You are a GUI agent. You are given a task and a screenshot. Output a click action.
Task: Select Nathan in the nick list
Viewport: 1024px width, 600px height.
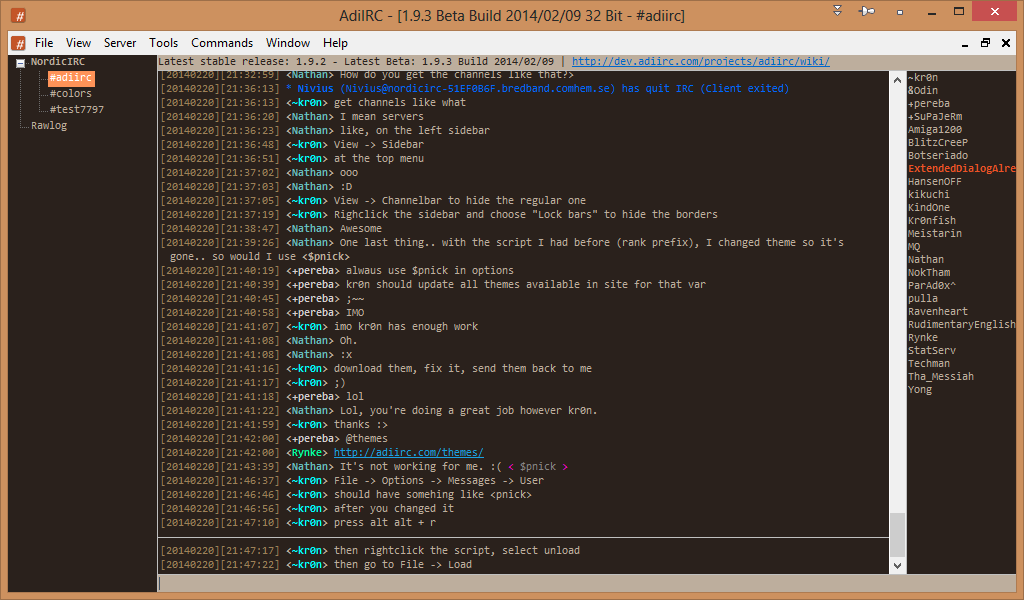point(926,259)
